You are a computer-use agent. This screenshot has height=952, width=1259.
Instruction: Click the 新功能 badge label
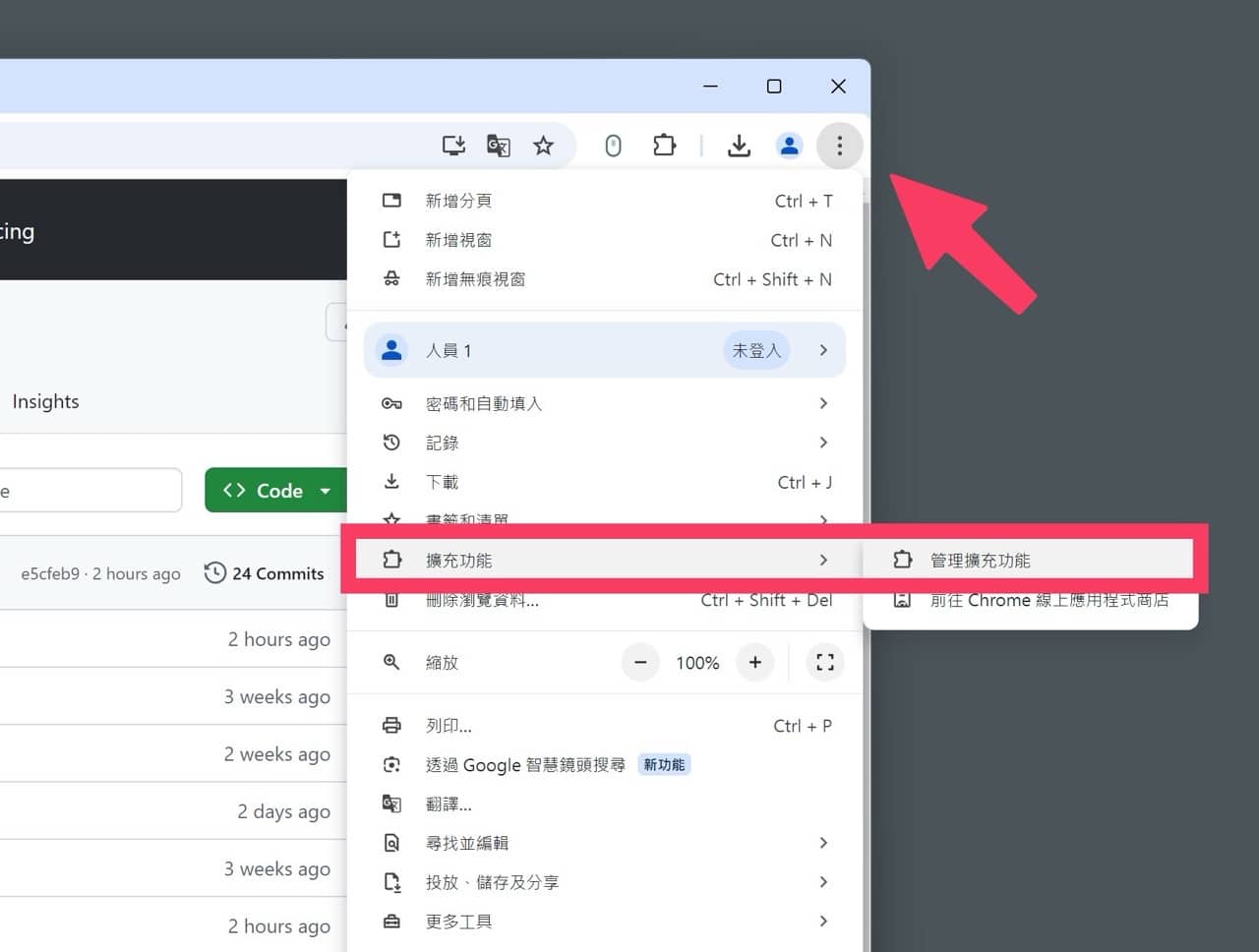click(664, 765)
